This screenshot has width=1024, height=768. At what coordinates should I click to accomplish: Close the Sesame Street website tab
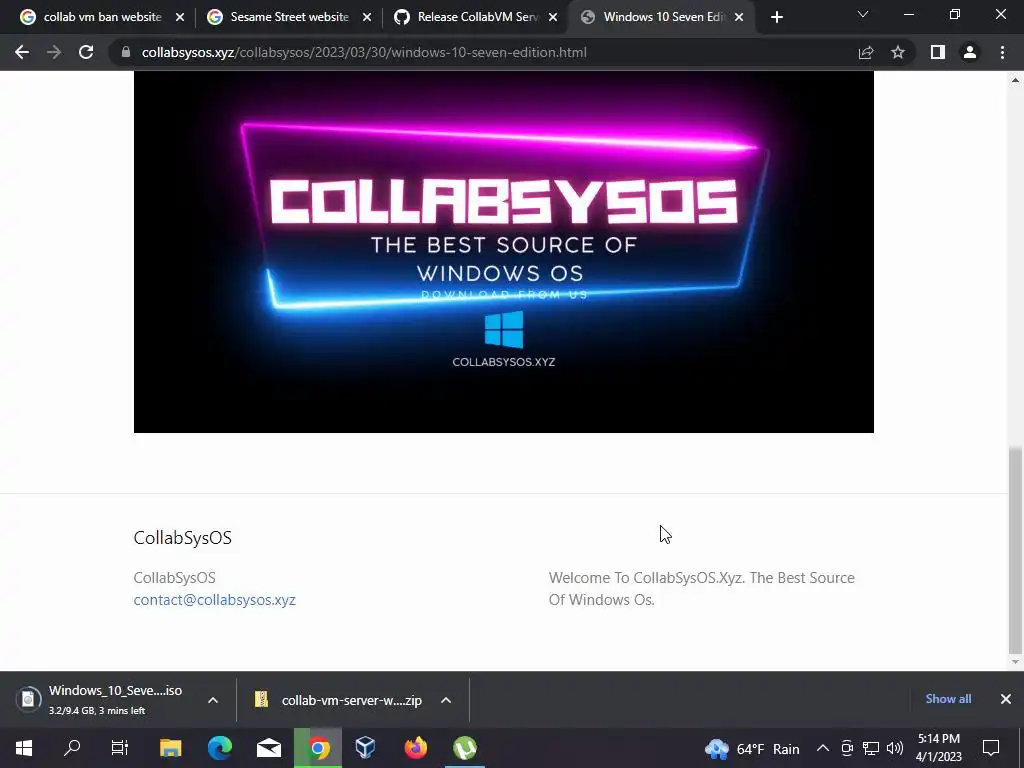(x=367, y=17)
